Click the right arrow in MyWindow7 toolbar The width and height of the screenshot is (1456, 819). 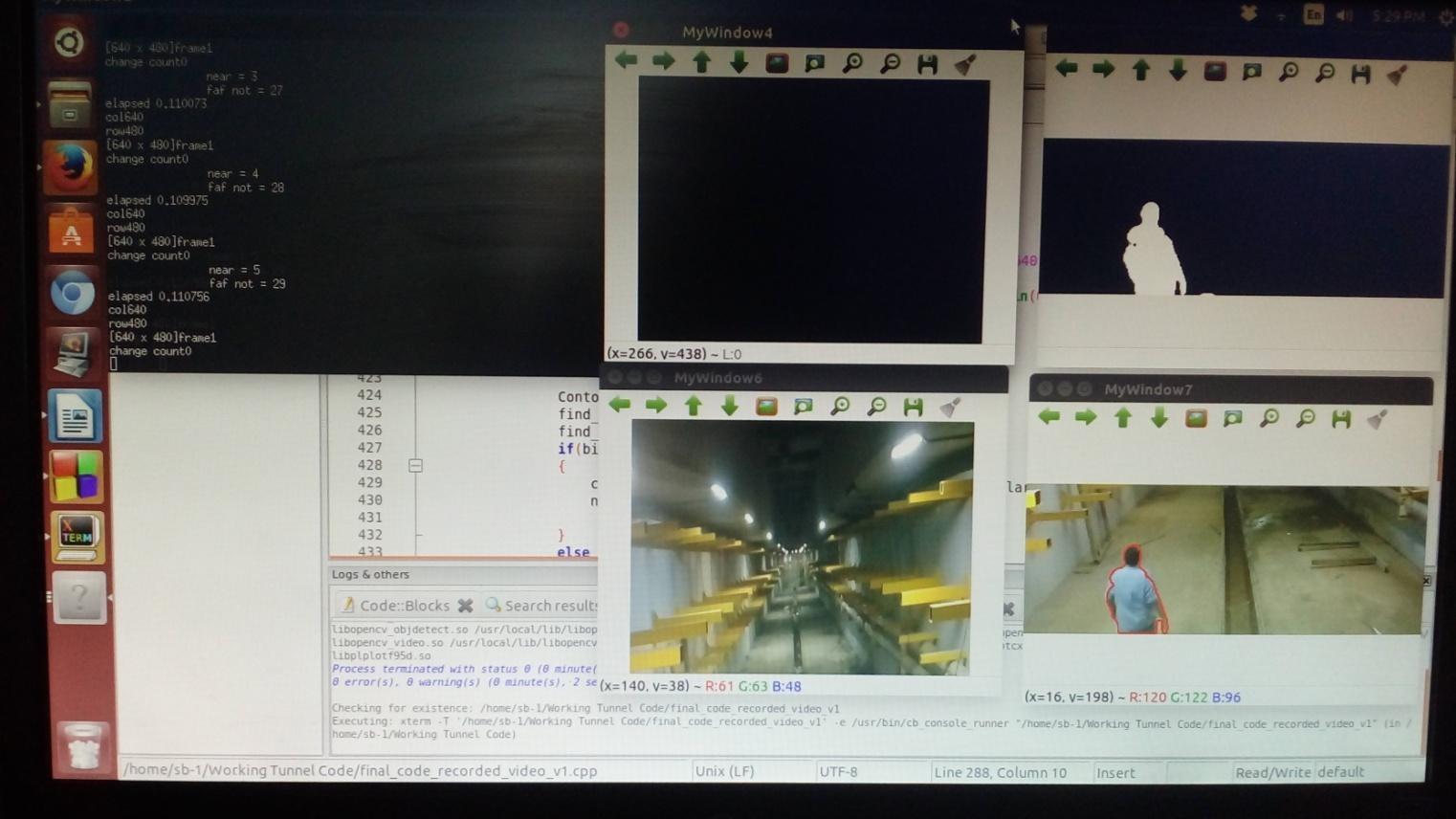tap(1086, 417)
